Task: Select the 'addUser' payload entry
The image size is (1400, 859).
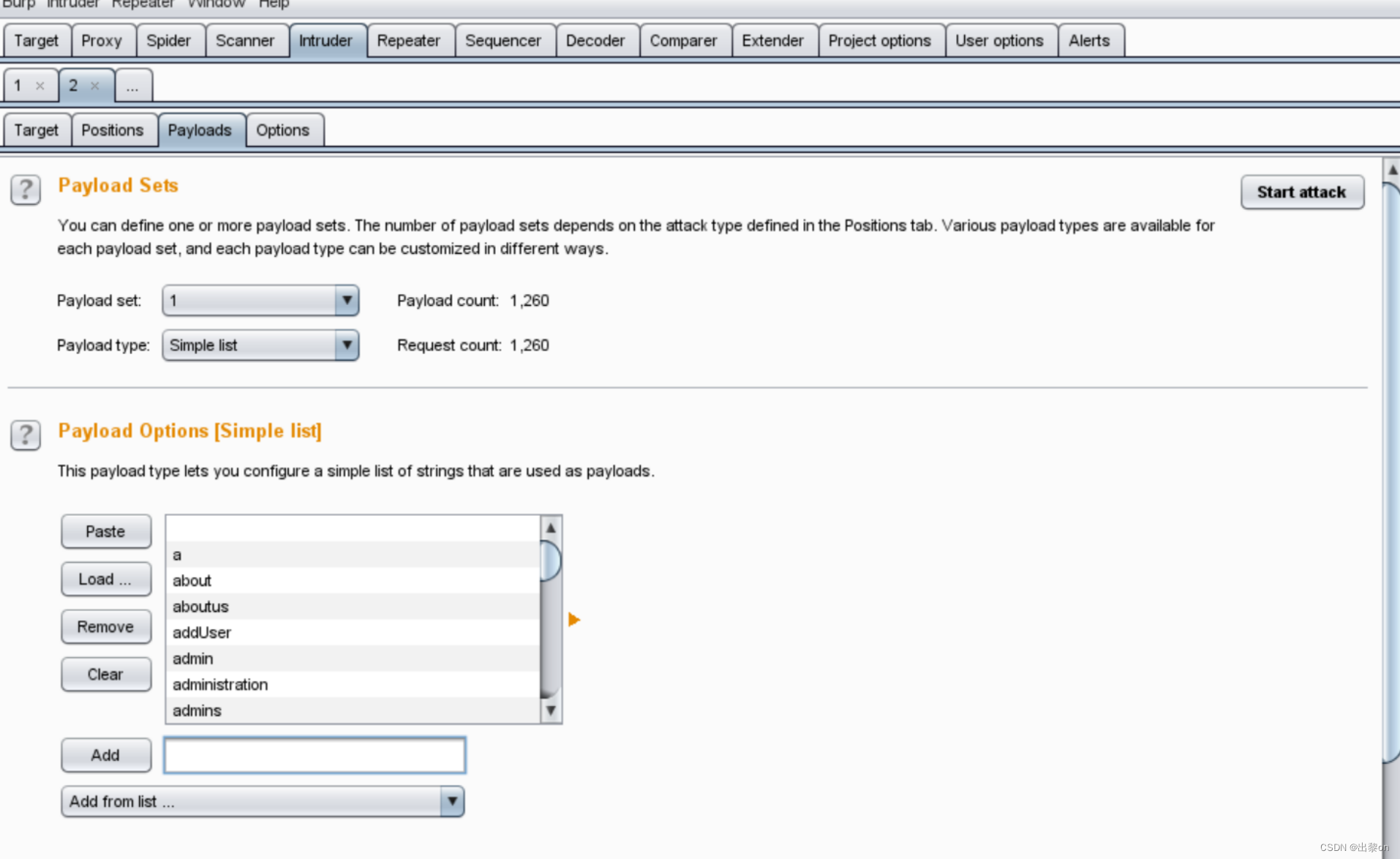Action: (353, 633)
